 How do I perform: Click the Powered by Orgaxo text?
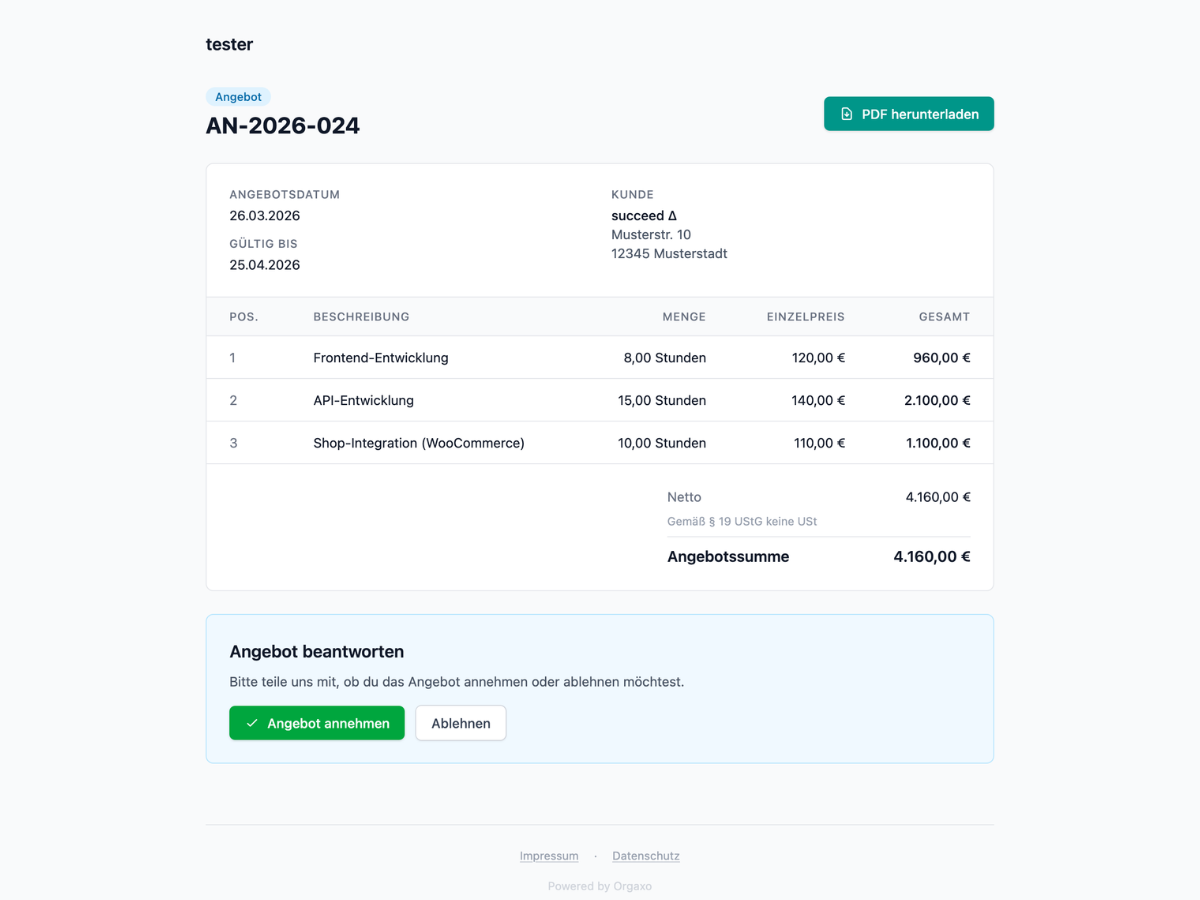coord(600,886)
